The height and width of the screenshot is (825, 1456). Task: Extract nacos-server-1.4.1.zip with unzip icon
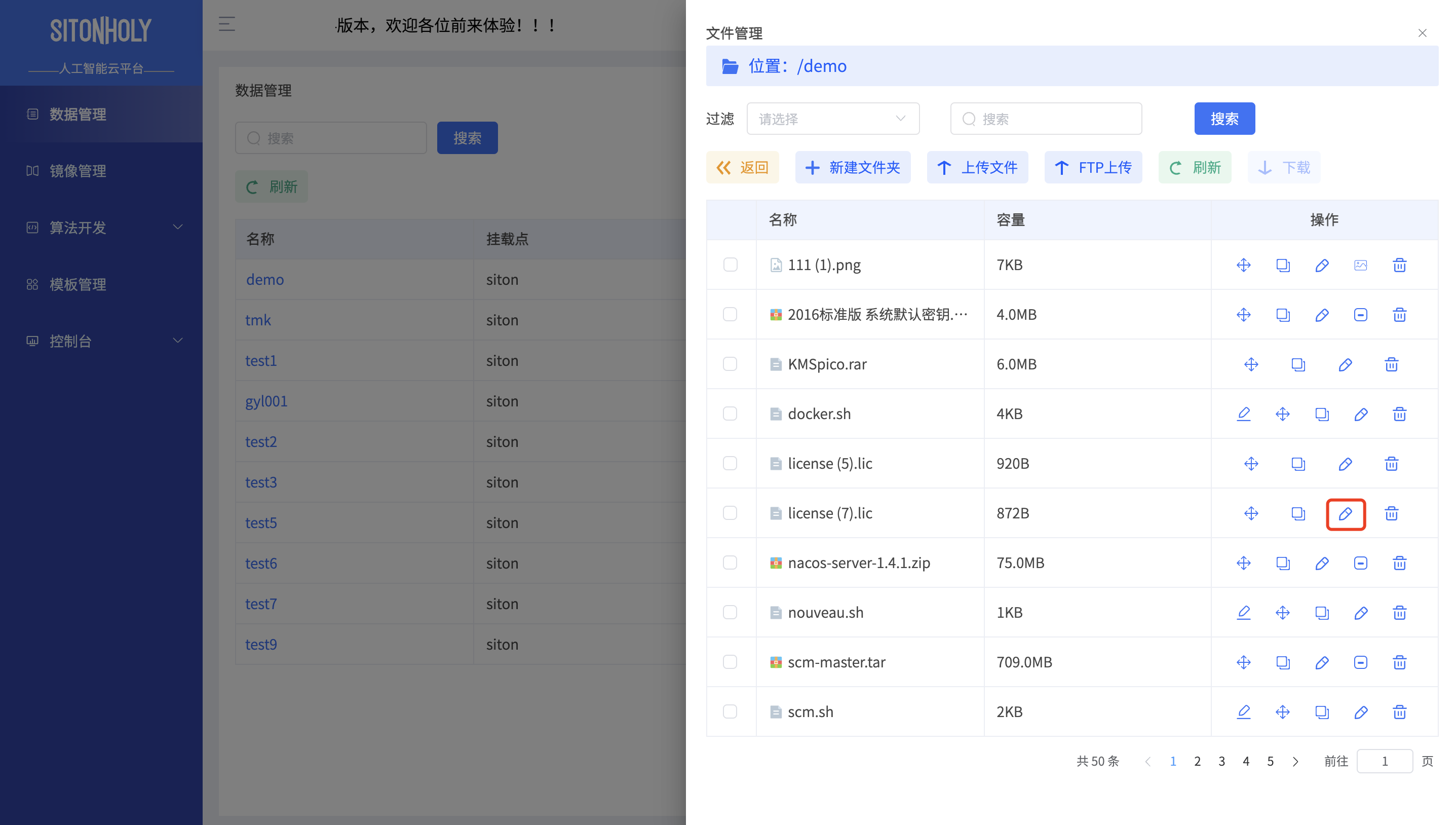click(1360, 562)
